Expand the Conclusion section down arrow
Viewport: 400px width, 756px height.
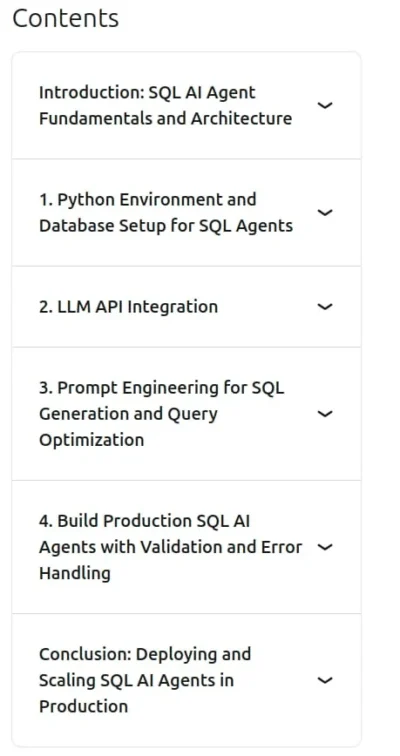(x=326, y=680)
